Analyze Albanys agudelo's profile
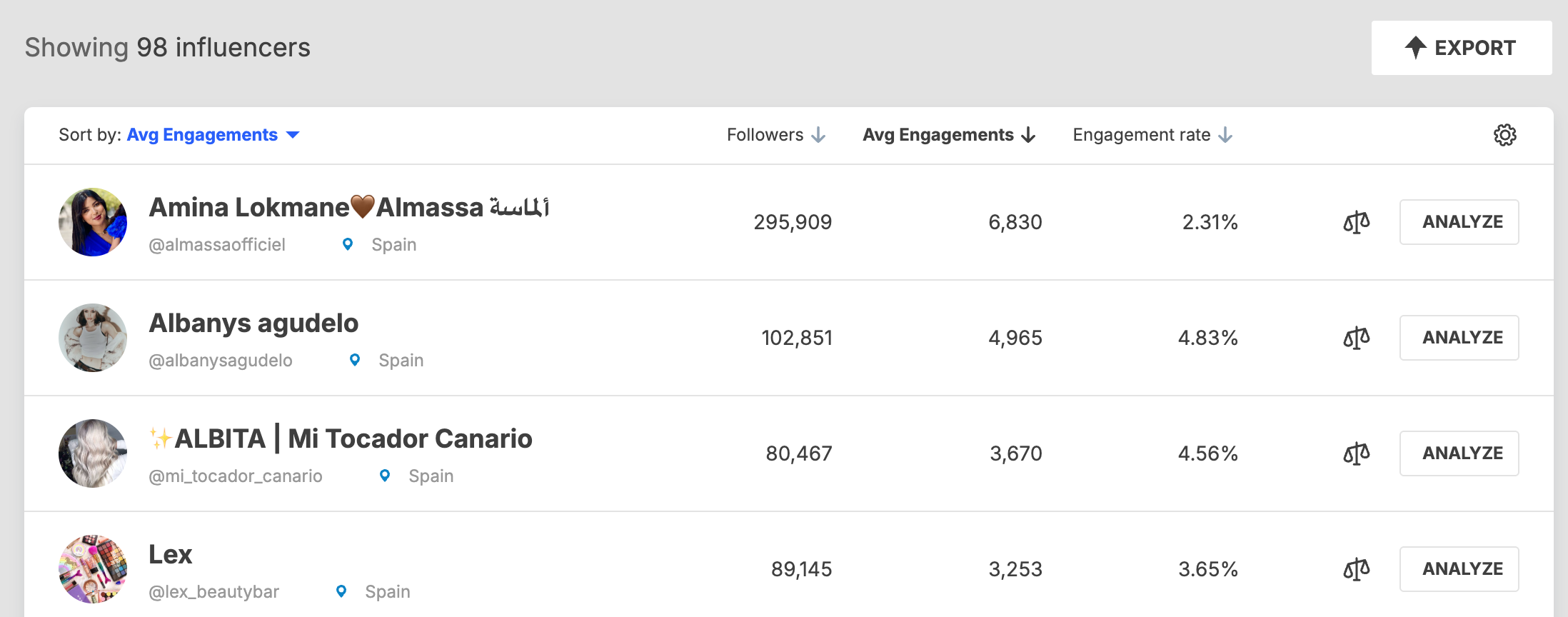 pos(1459,338)
